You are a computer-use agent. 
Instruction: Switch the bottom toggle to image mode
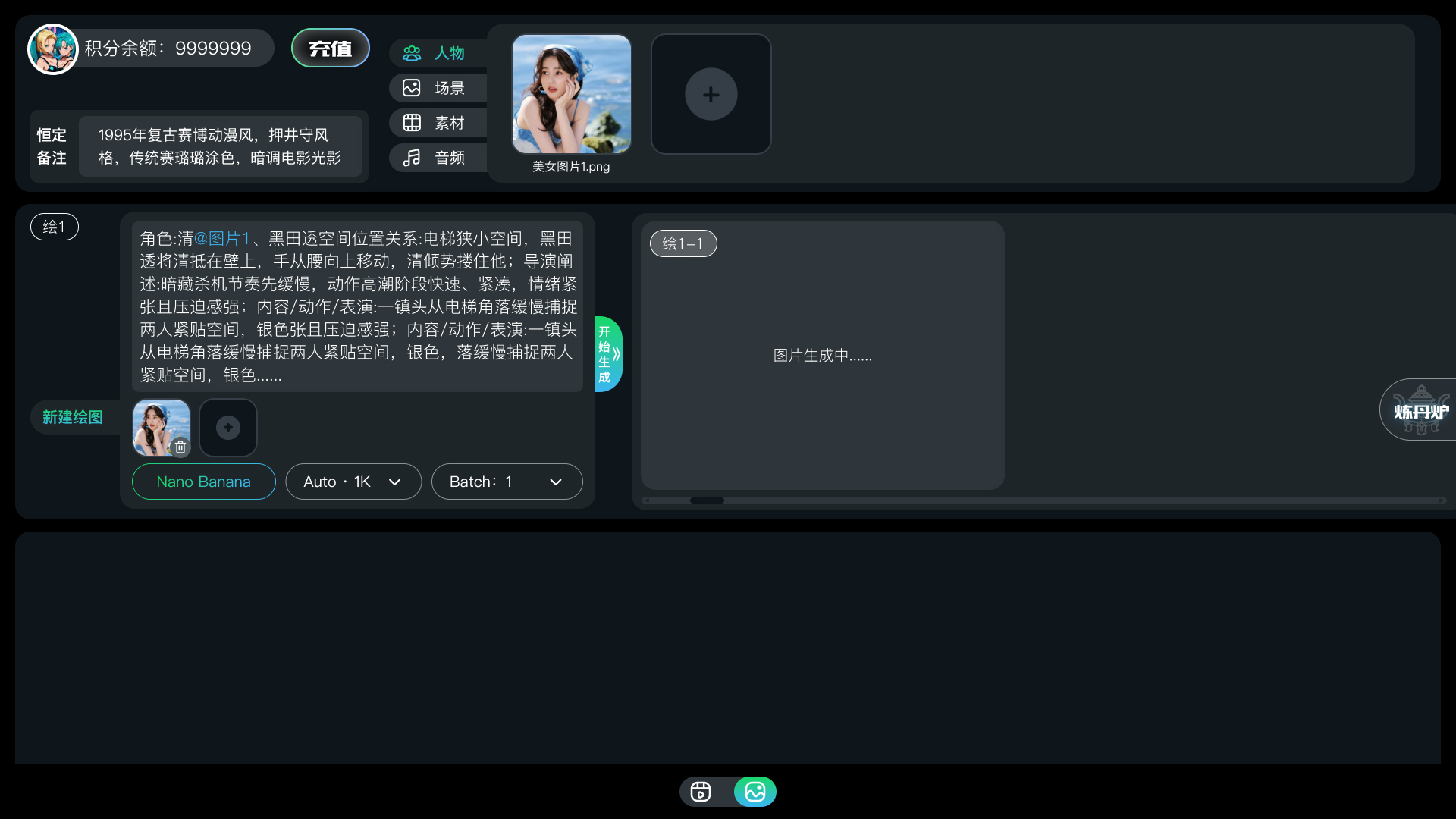click(x=755, y=791)
